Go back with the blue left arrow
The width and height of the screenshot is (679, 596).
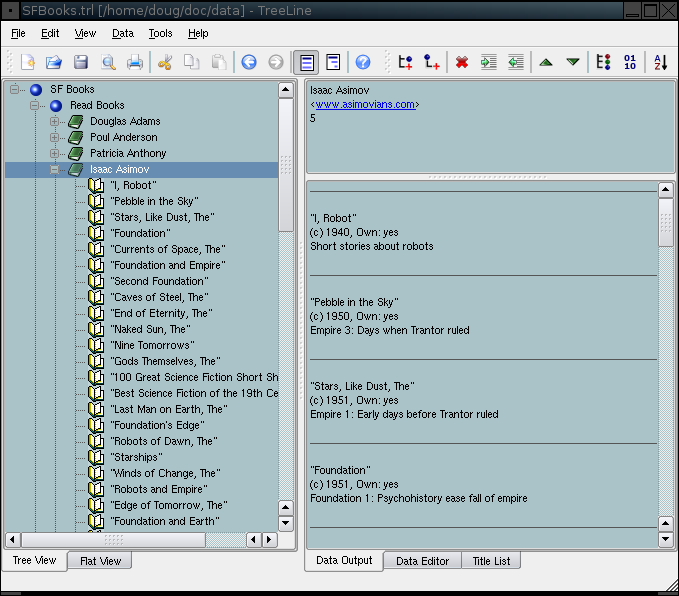[x=249, y=62]
